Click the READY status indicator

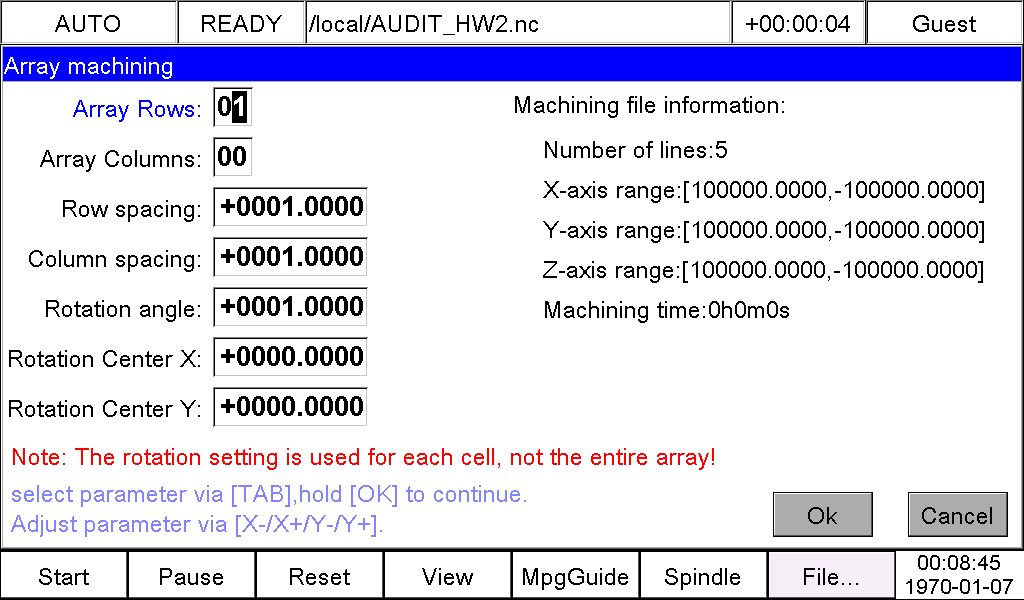click(241, 24)
